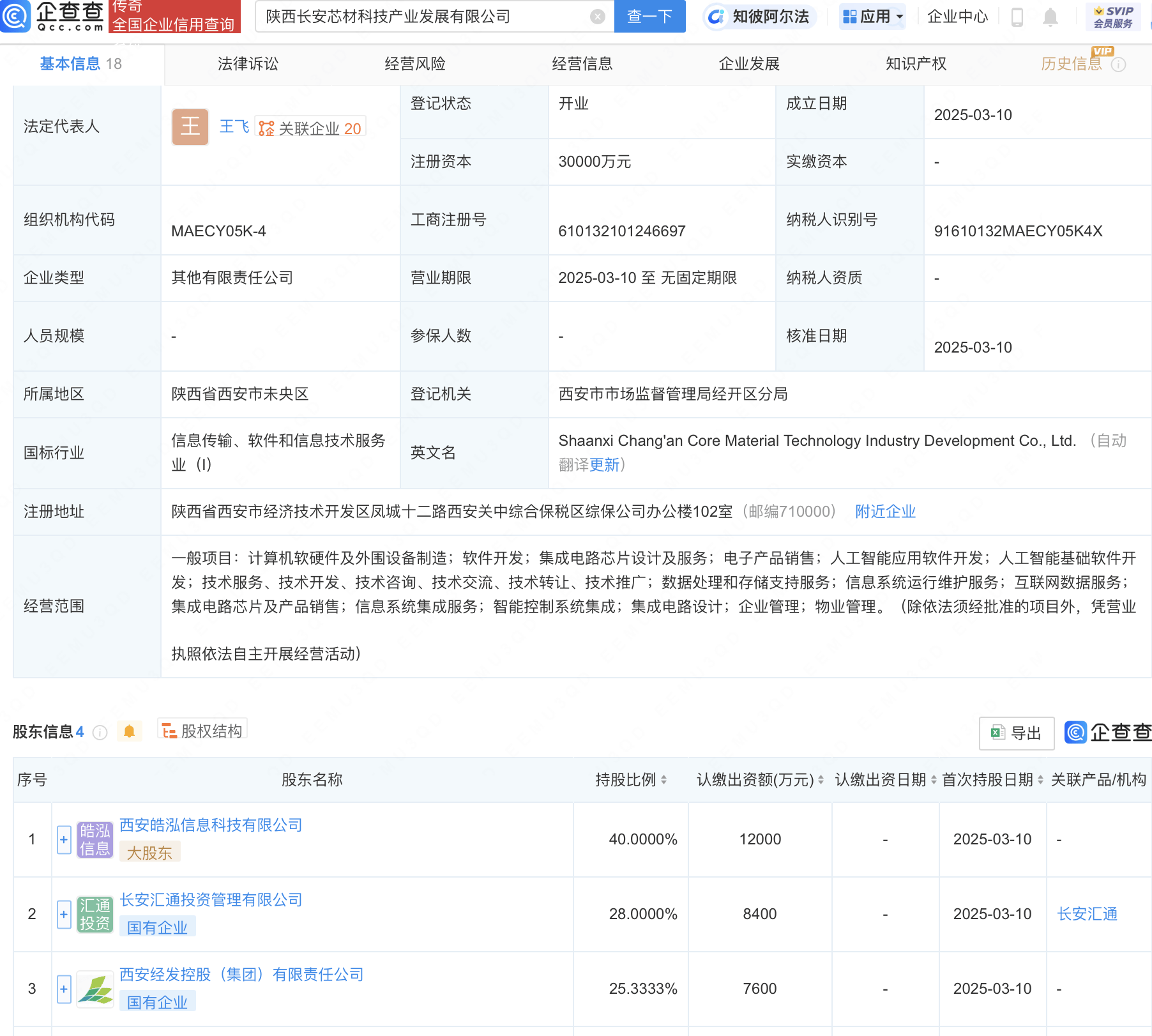This screenshot has width=1152, height=1036.
Task: Open 企业中心
Action: click(957, 17)
